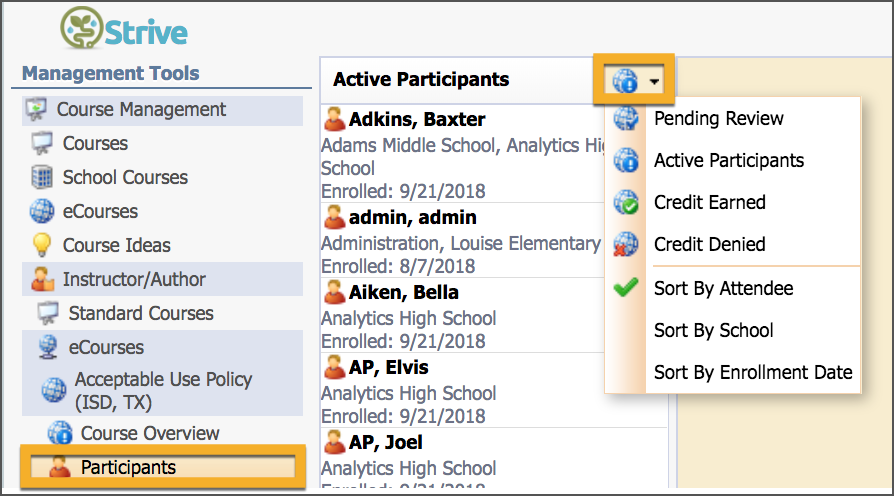Click the person icon next to AP, Joel
The image size is (894, 496).
pyautogui.click(x=334, y=442)
